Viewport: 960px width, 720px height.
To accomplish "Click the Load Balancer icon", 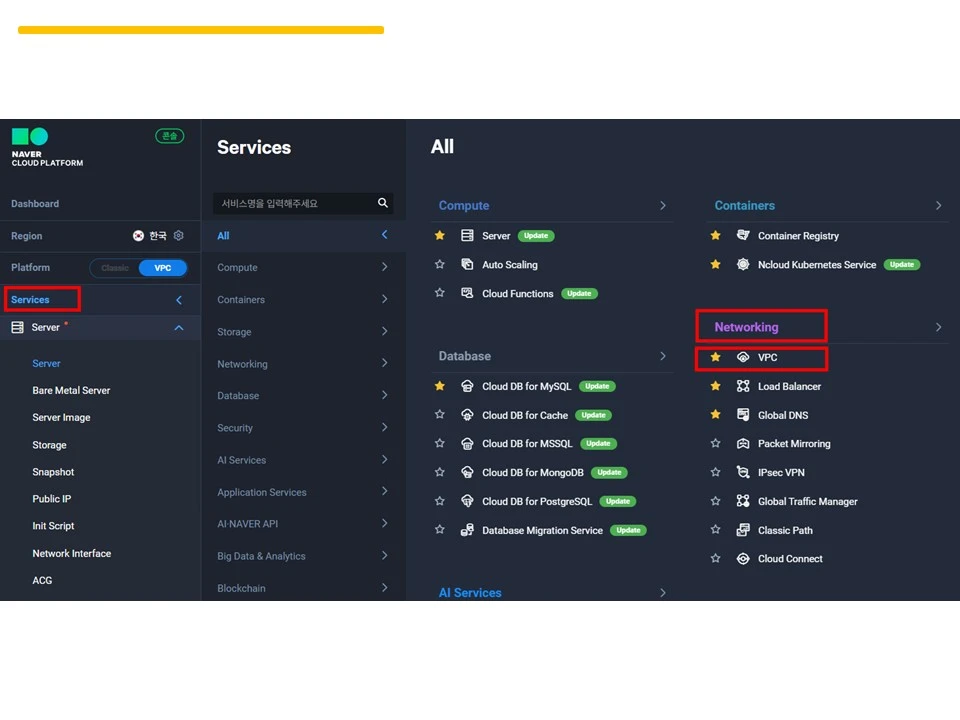I will (743, 386).
